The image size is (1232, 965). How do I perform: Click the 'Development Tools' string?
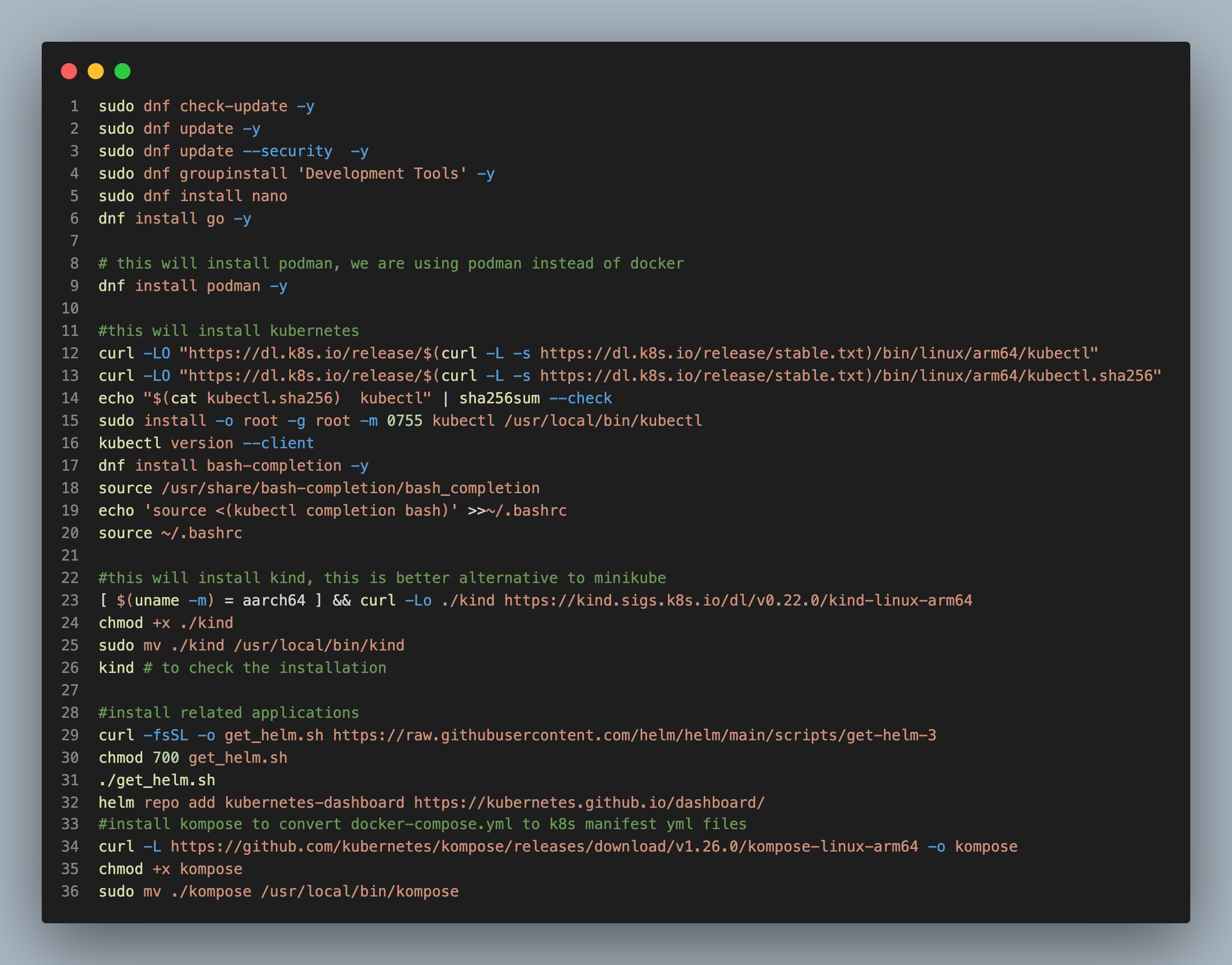pos(382,173)
